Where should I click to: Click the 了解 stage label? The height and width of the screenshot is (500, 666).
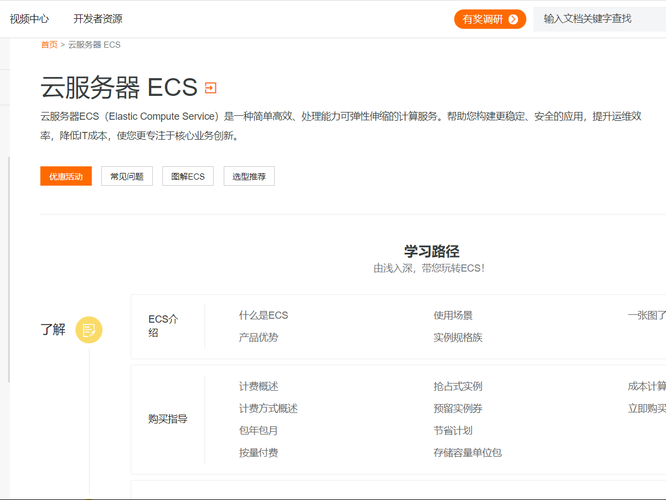pyautogui.click(x=53, y=329)
